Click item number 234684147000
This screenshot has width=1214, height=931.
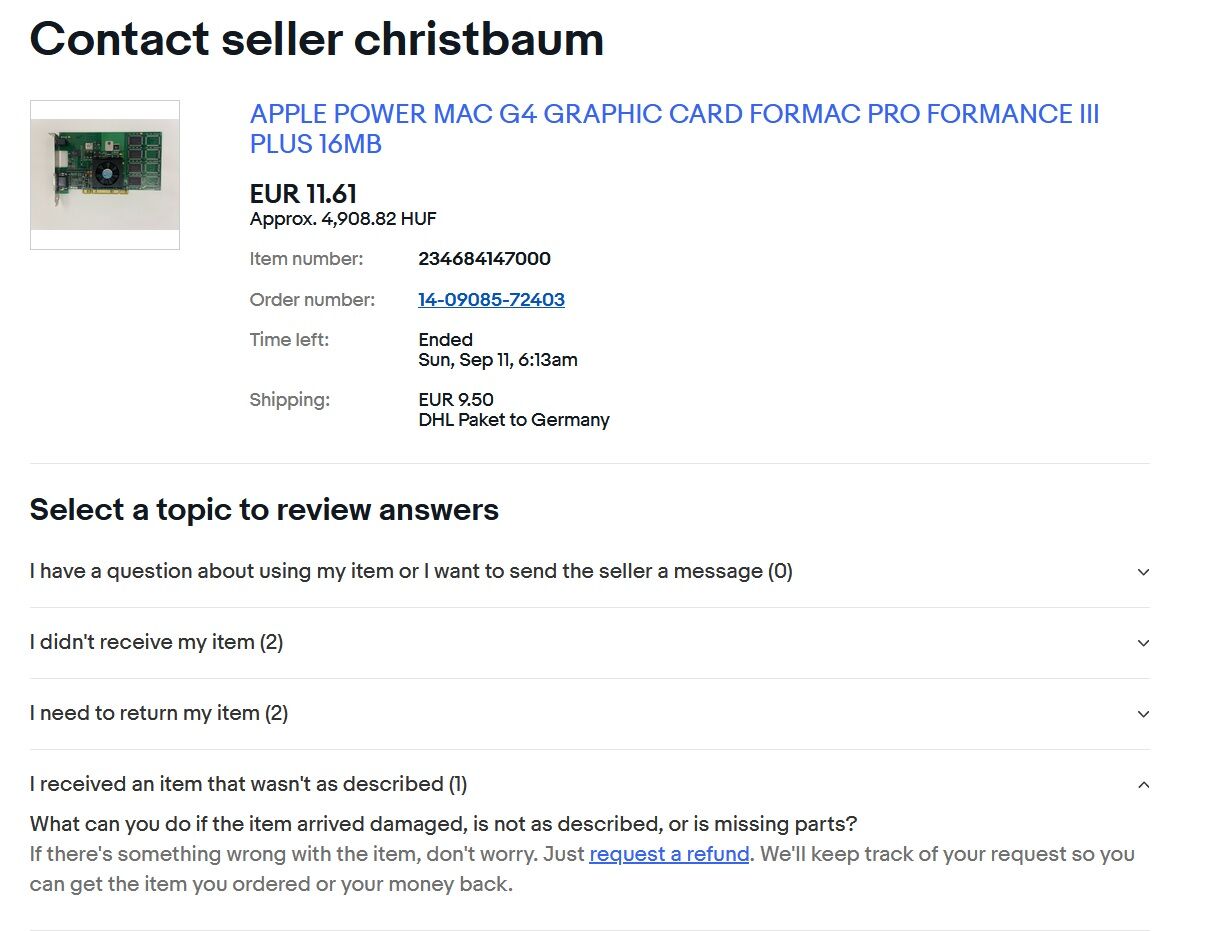[x=484, y=259]
